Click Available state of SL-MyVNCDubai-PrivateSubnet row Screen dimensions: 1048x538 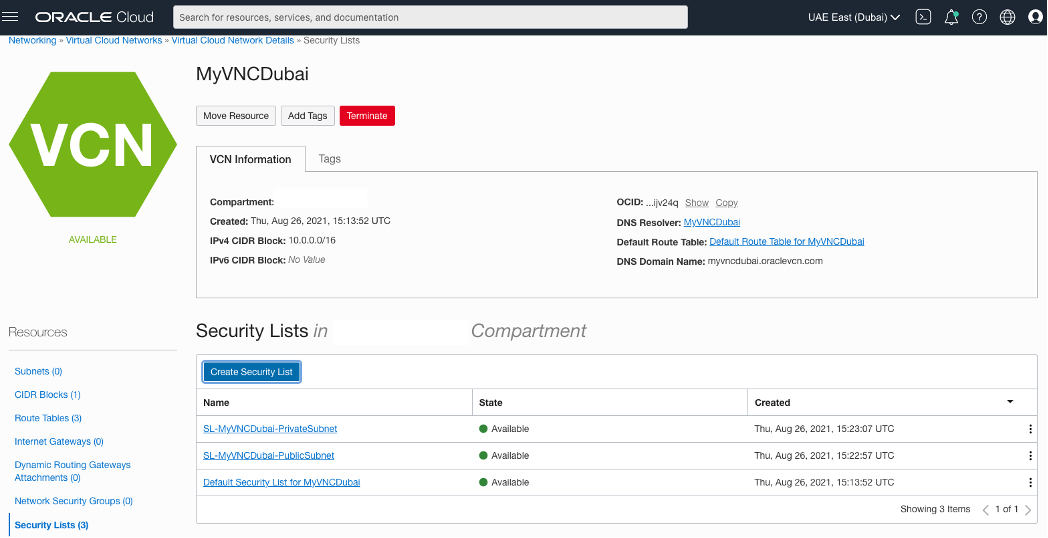(504, 429)
